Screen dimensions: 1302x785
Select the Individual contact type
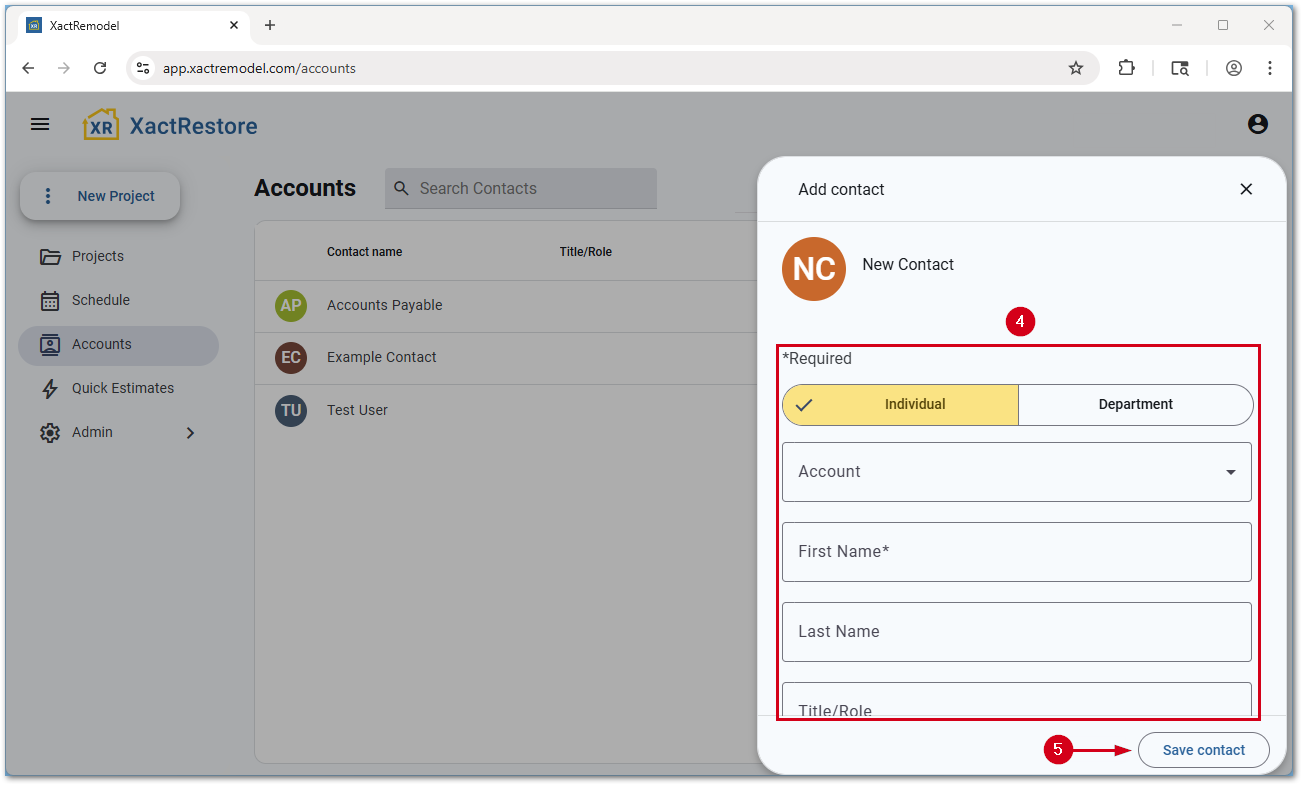pyautogui.click(x=900, y=405)
